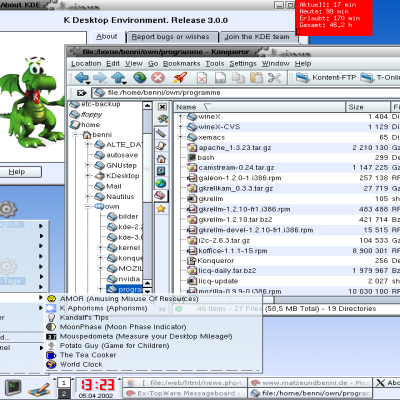Viewport: 400px width, 400px height.
Task: Clear the location bar with arrow-X icon
Action: (81, 93)
